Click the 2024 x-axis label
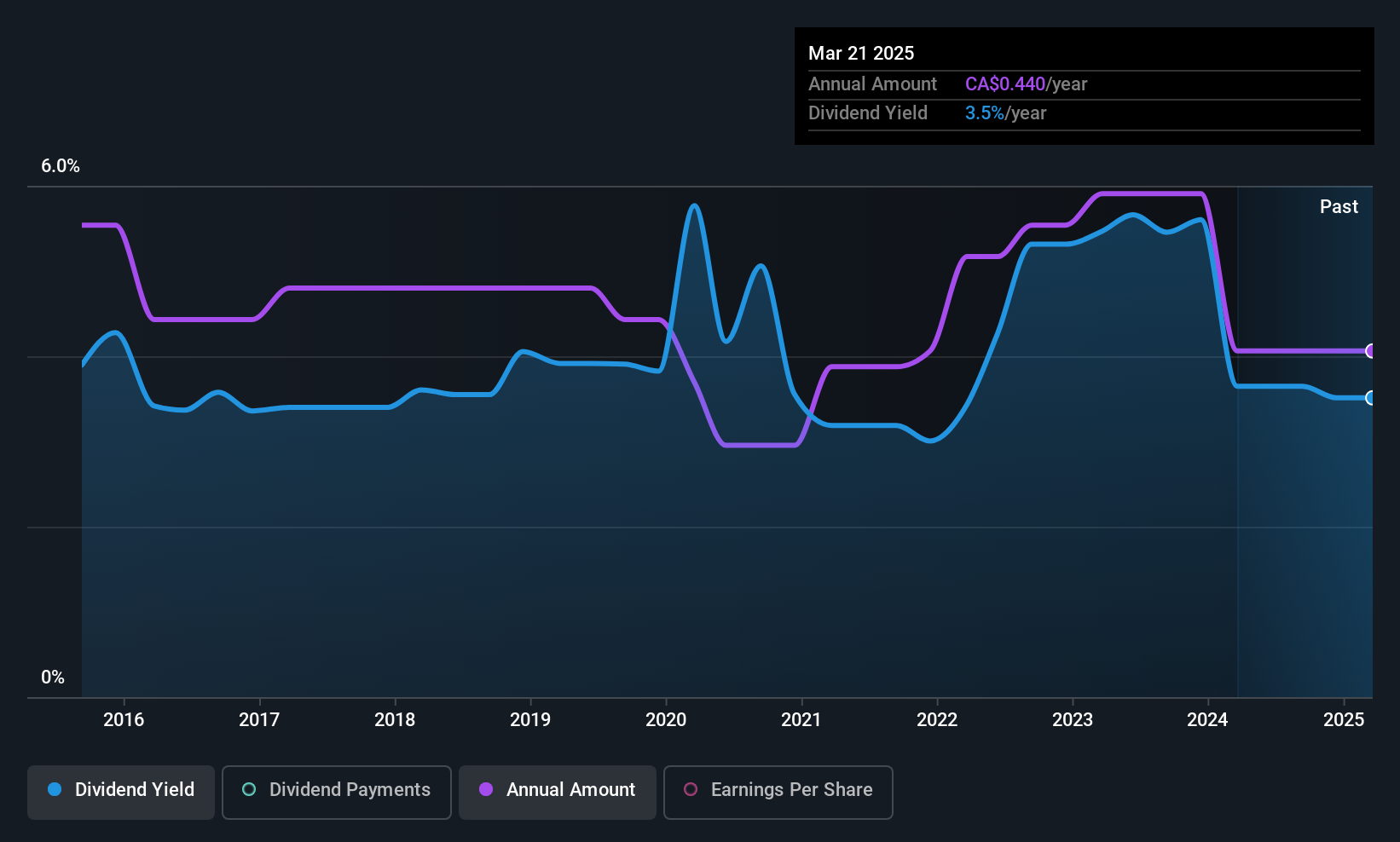1400x842 pixels. (1207, 719)
